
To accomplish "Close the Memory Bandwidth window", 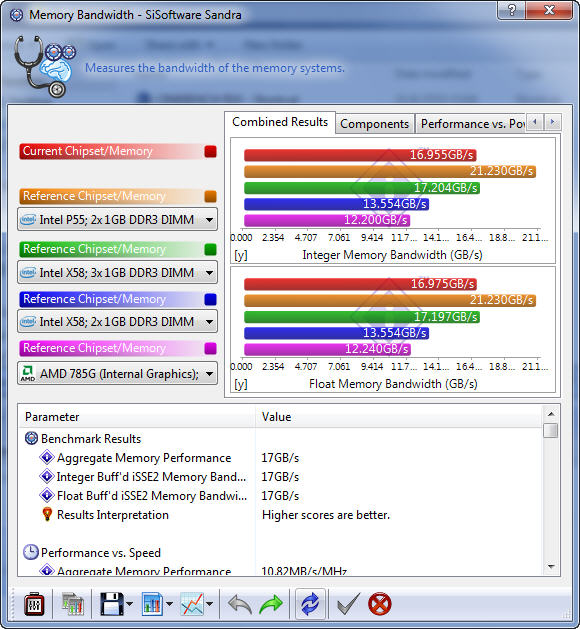I will pos(549,10).
